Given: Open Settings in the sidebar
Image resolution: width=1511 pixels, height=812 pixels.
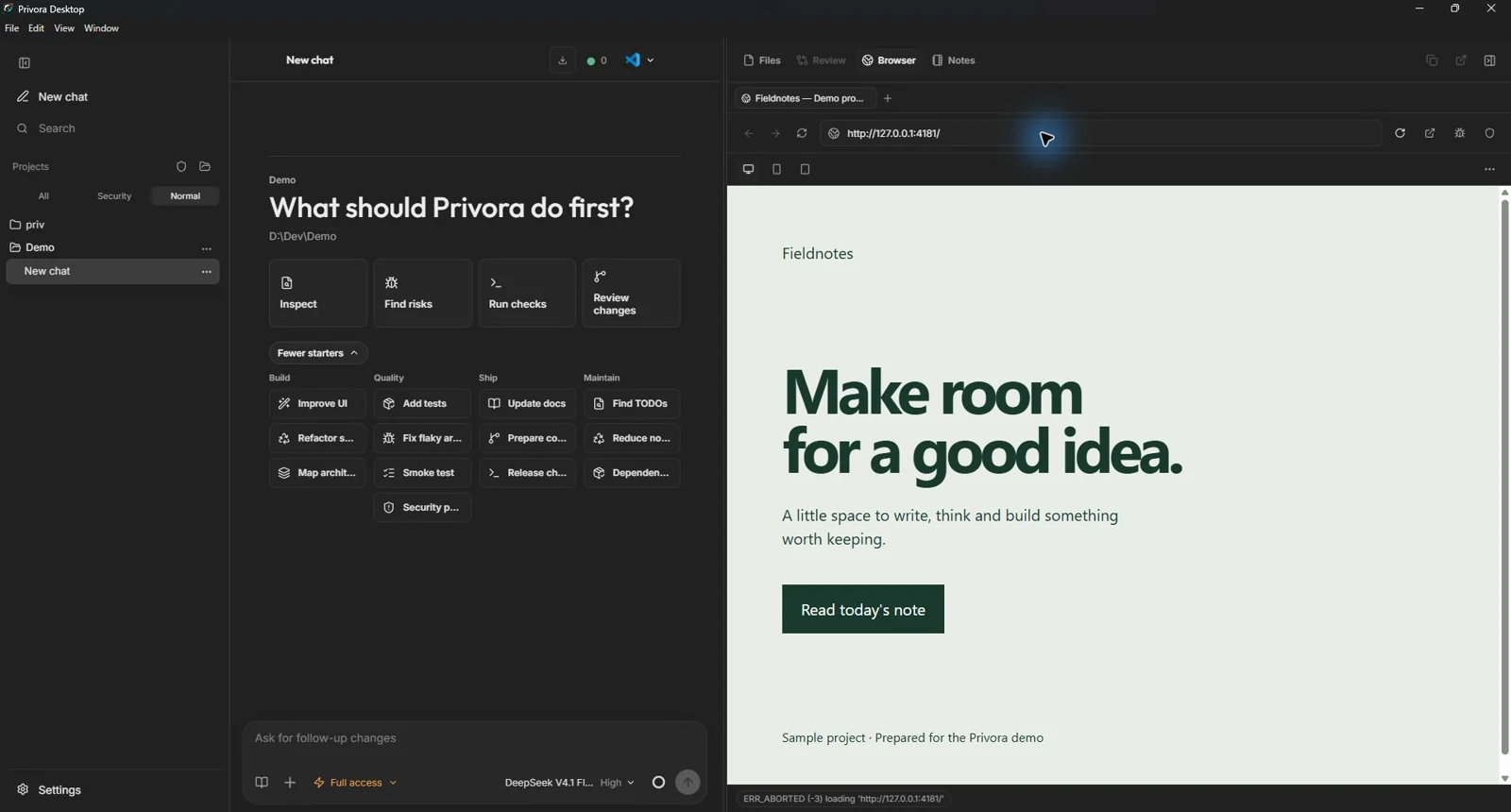Looking at the screenshot, I should pos(49,790).
